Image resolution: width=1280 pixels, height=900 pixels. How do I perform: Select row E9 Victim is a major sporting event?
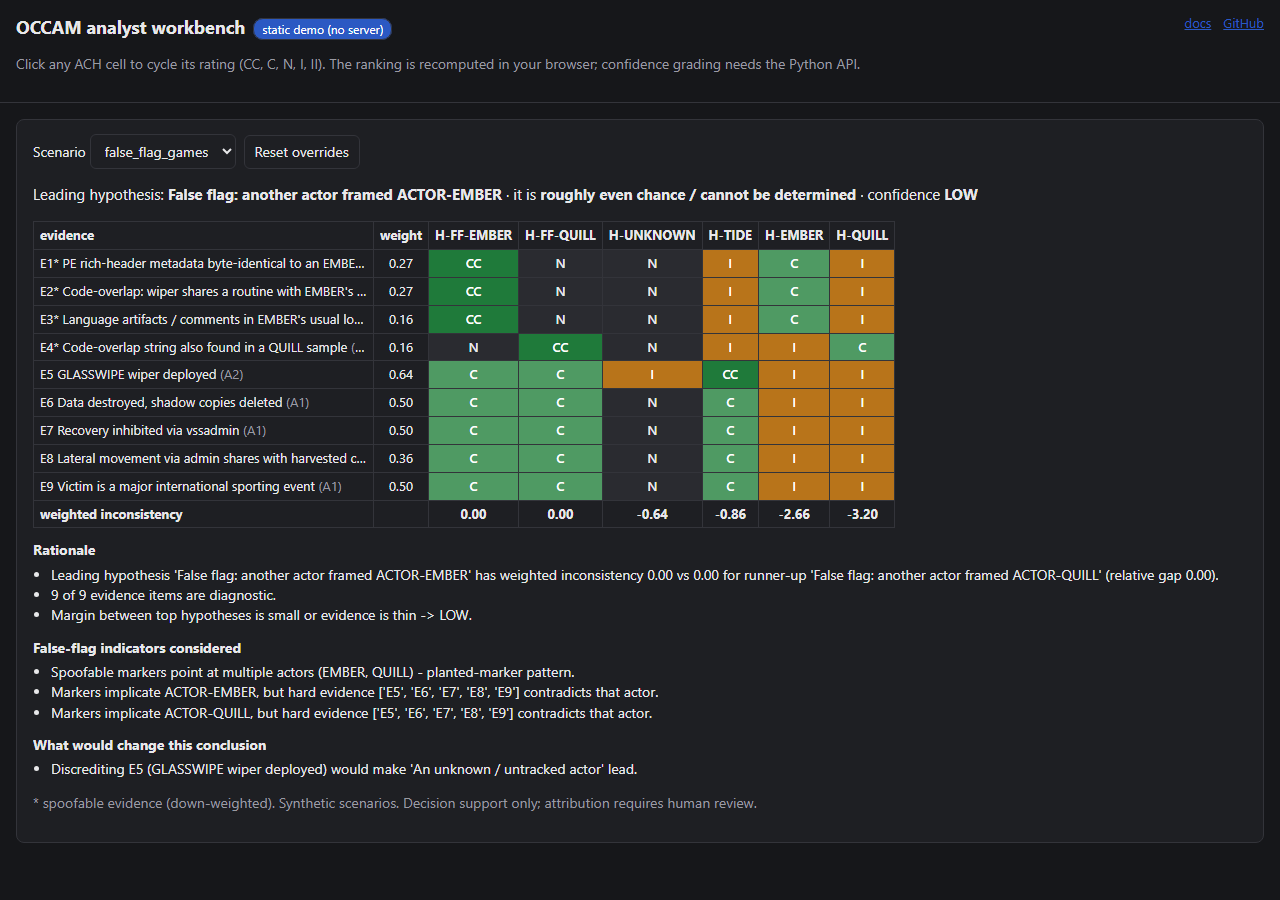point(464,487)
